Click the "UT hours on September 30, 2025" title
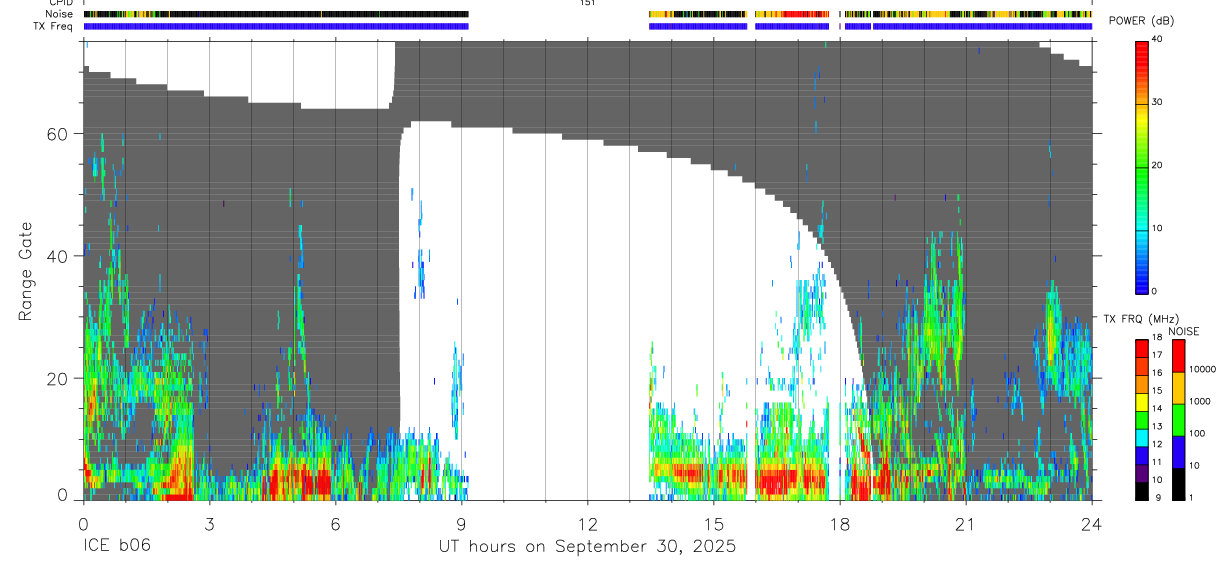Viewport: 1228px width, 567px height. point(587,547)
